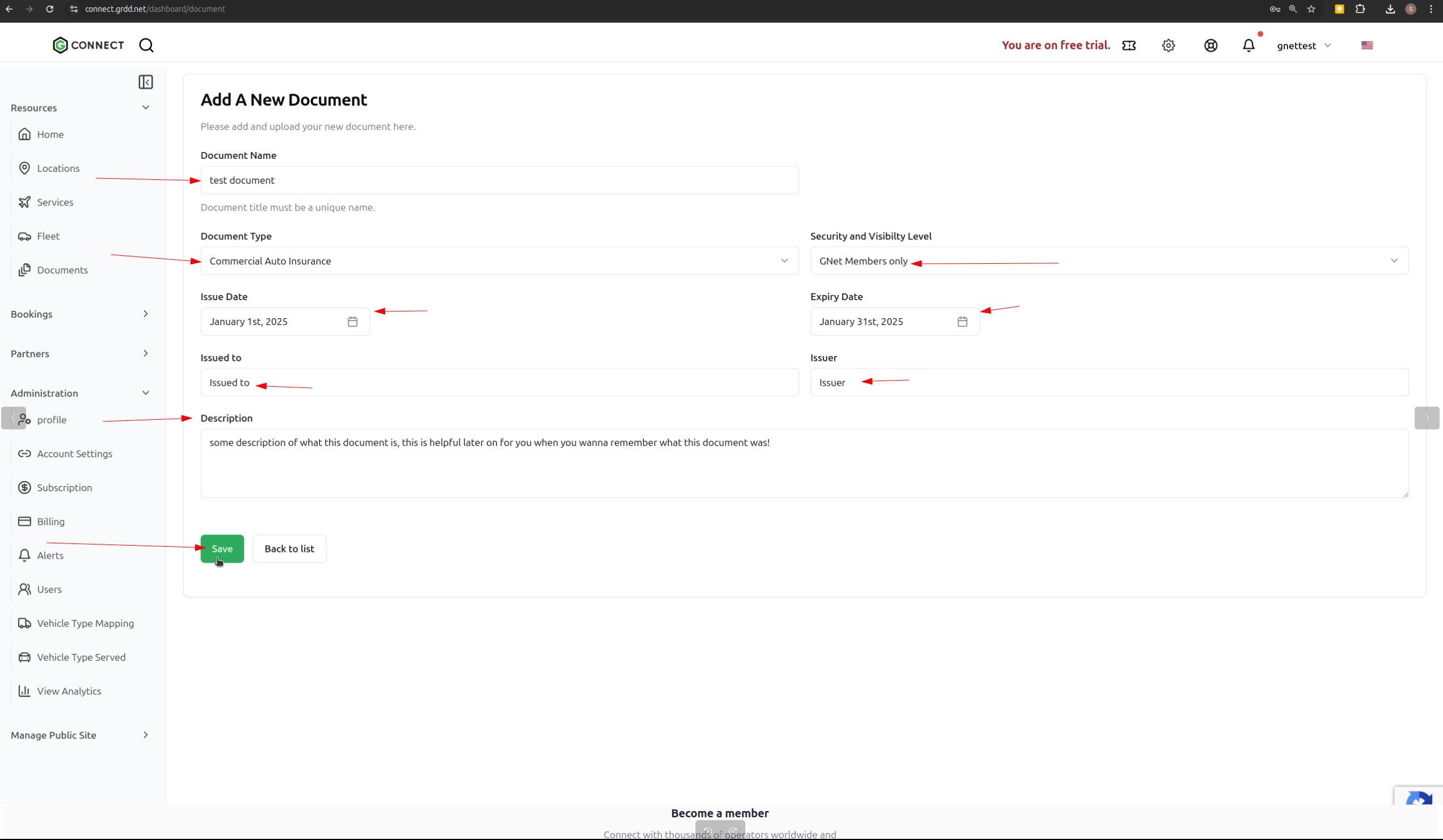Go to Documents in sidebar
This screenshot has width=1443, height=840.
62,269
